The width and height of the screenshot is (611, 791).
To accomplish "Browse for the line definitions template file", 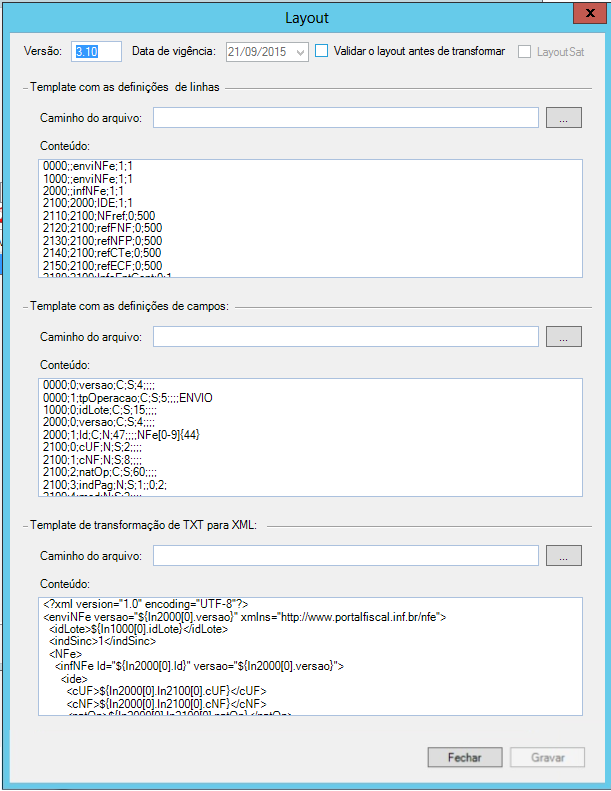I will pos(564,119).
